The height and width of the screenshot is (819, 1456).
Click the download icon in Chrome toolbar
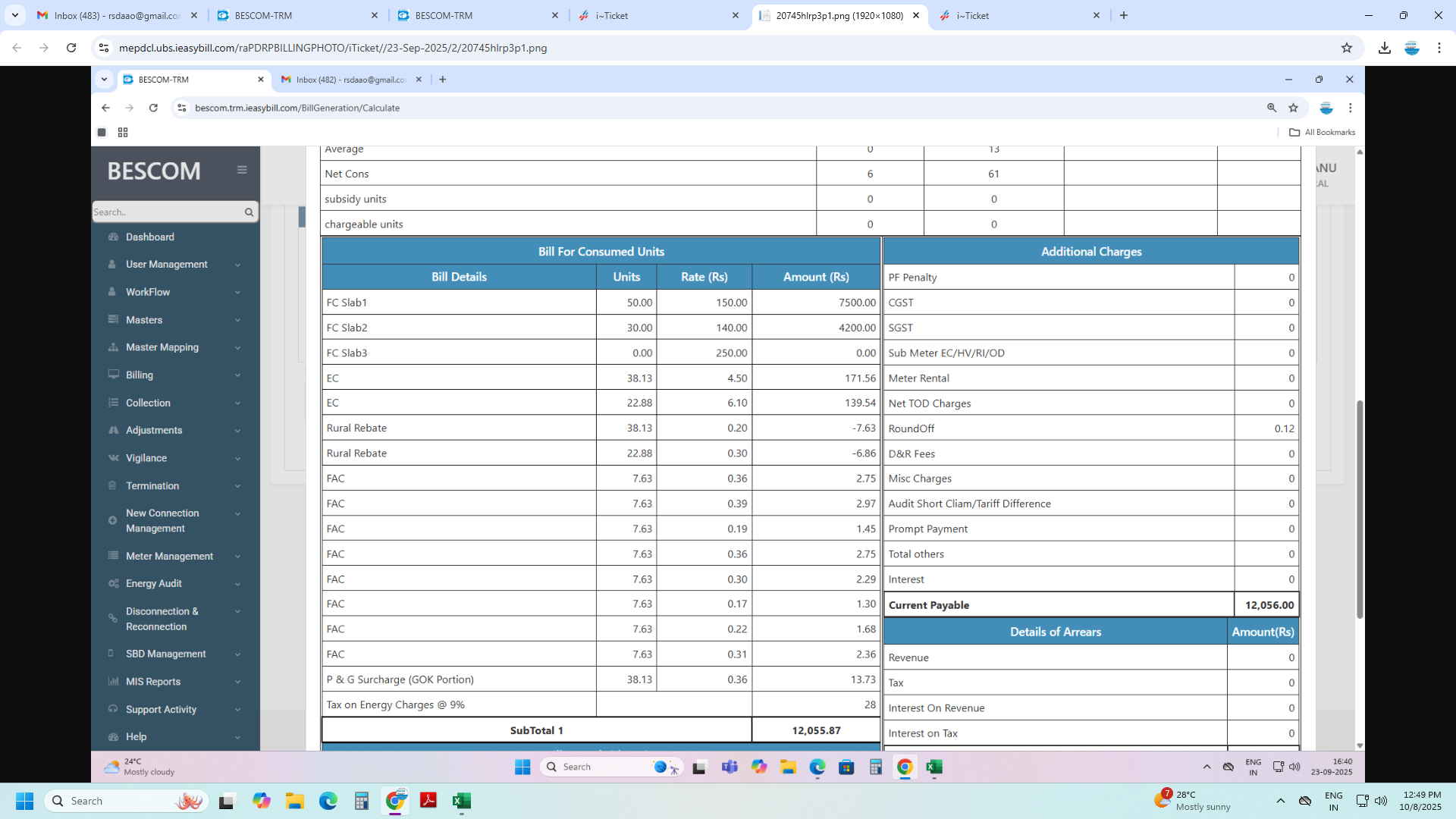point(1385,48)
